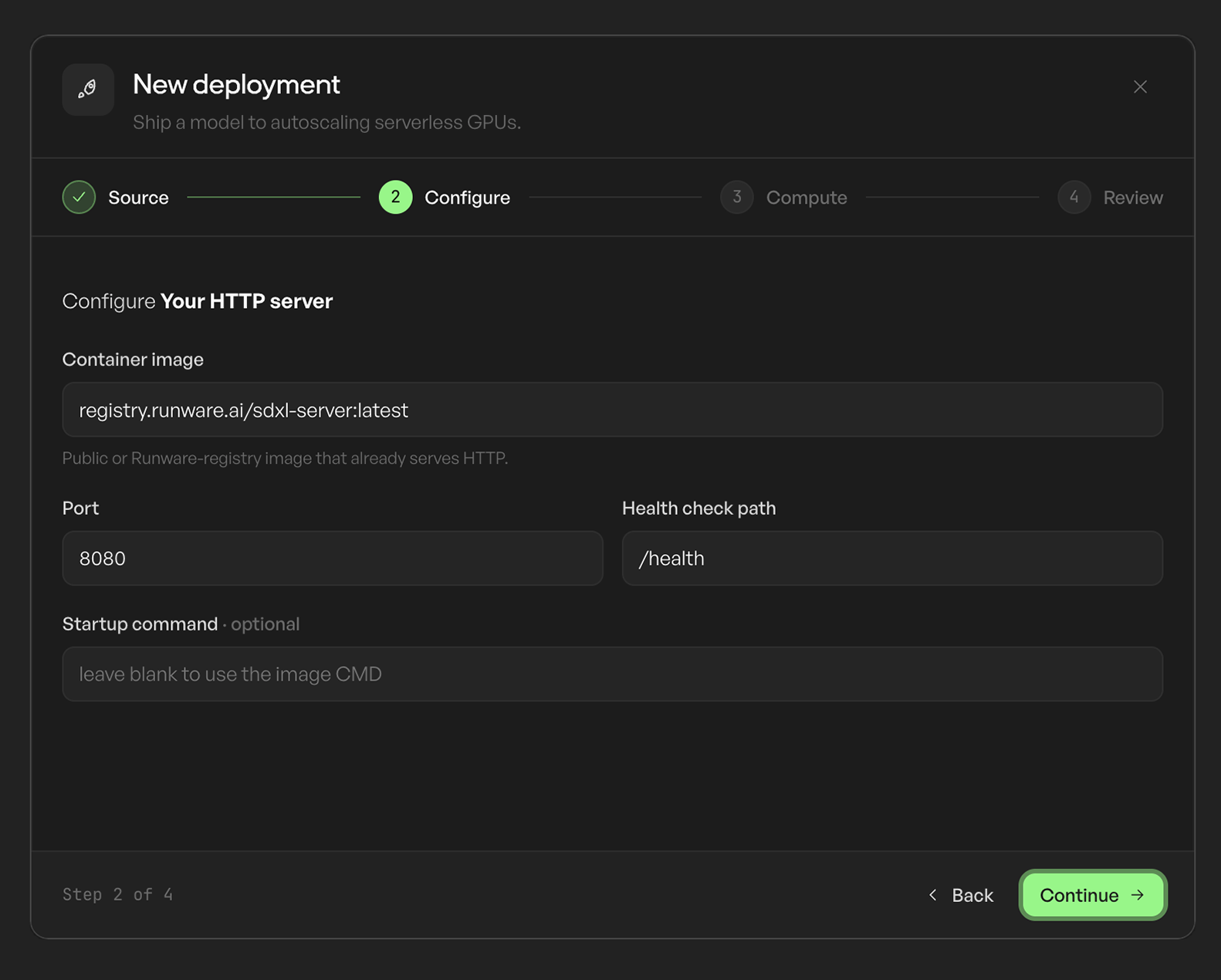Click the "Health check path" label
This screenshot has width=1221, height=980.
coord(698,509)
